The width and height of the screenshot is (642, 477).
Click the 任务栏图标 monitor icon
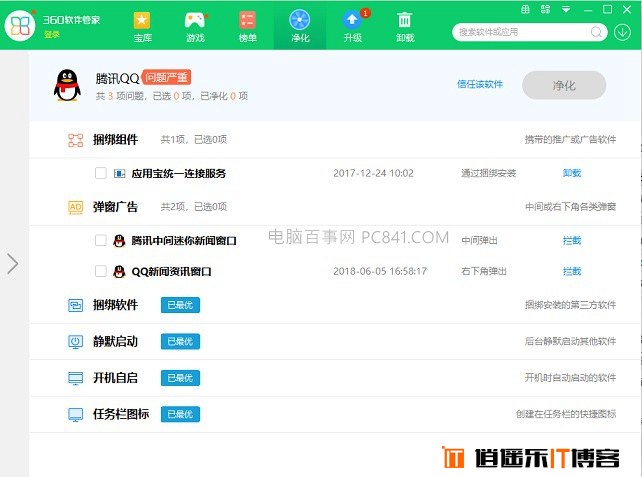click(x=75, y=414)
